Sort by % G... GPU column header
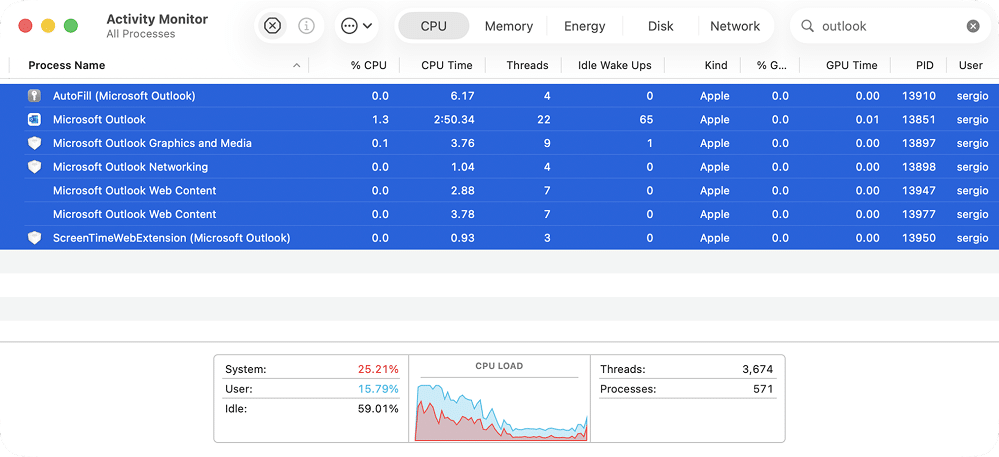 772,65
